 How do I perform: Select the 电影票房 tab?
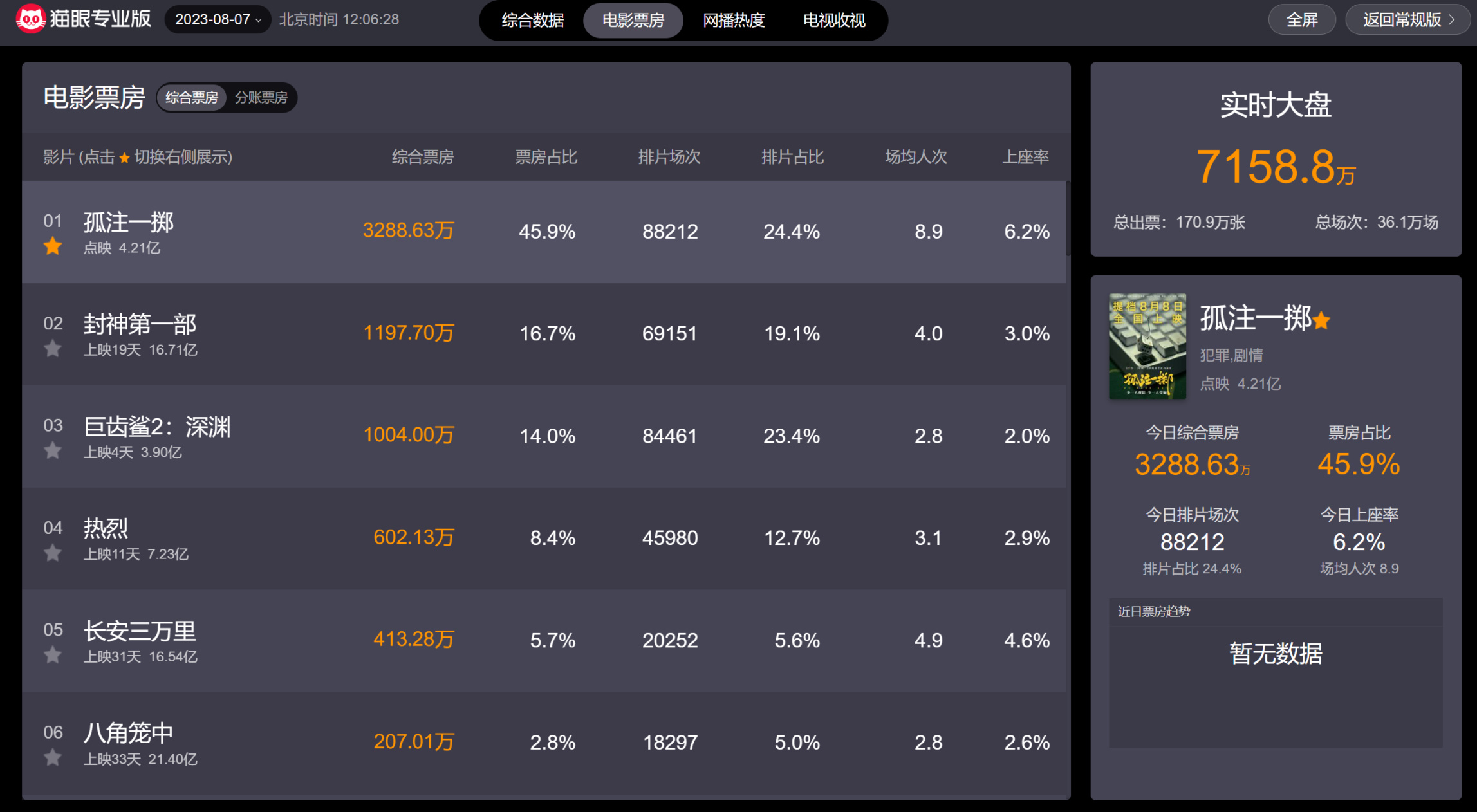(x=633, y=21)
